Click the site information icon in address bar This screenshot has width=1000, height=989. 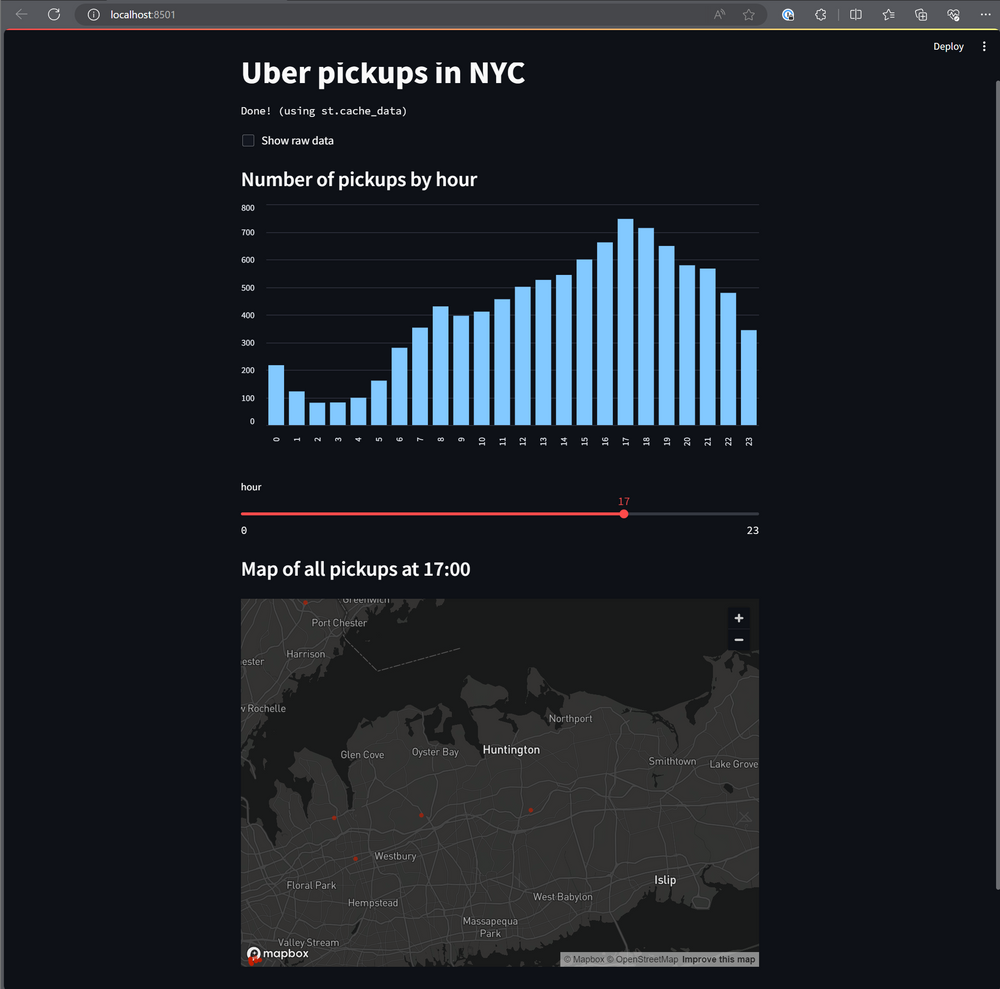click(93, 15)
